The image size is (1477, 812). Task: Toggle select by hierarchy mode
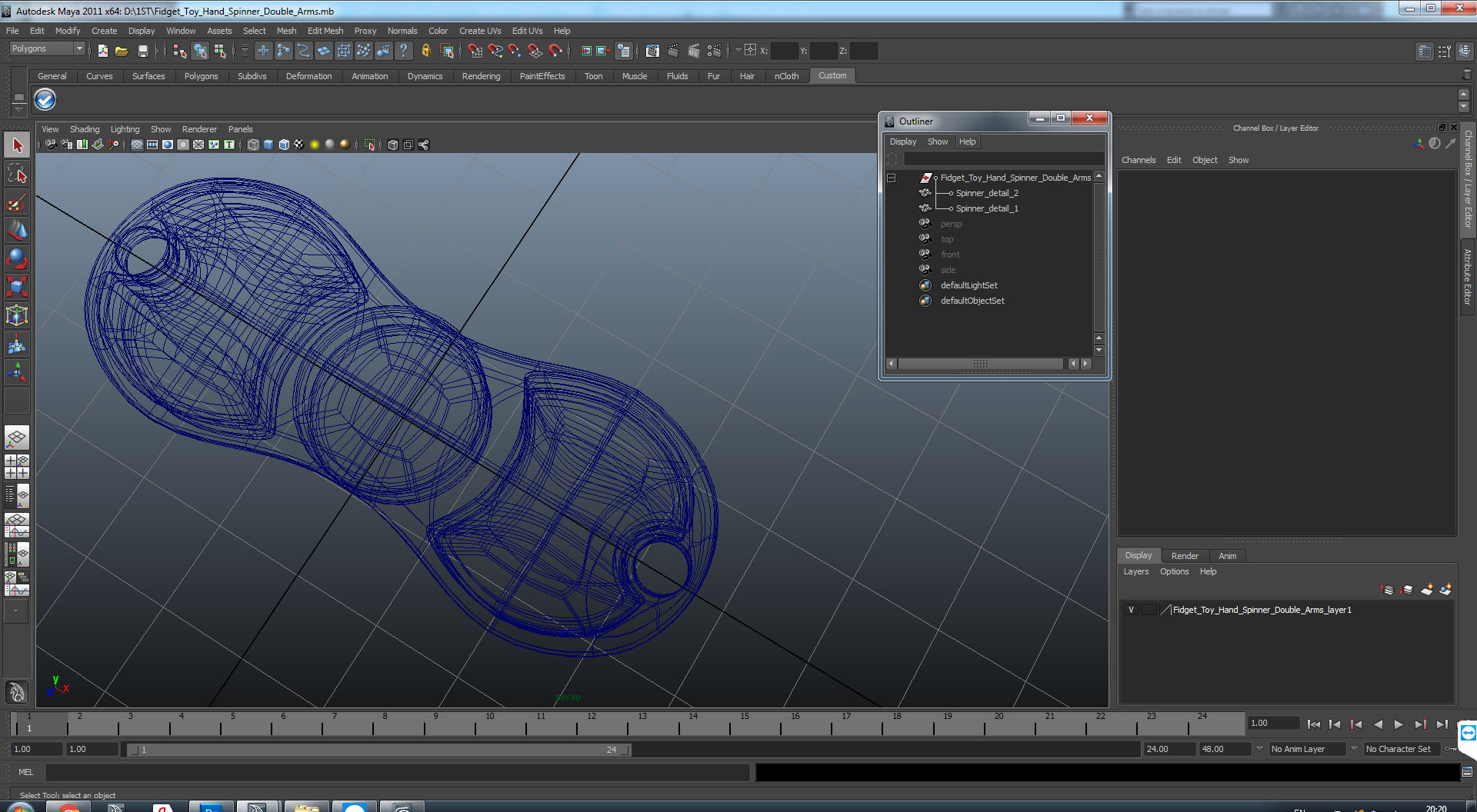tap(180, 51)
